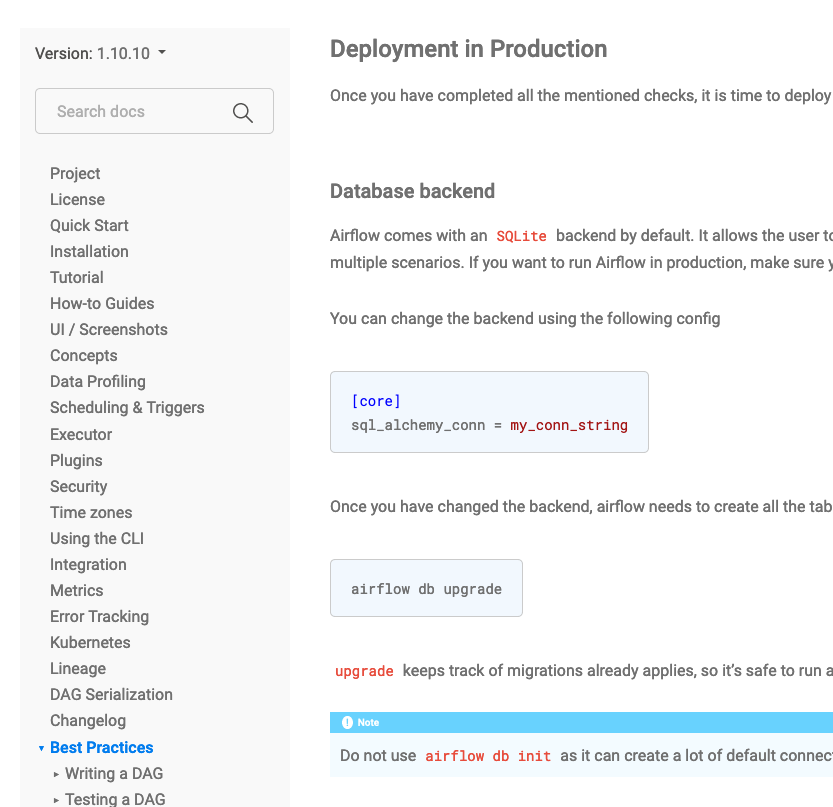Navigate to How-to Guides
Screen dimensions: 833x807
tap(102, 303)
